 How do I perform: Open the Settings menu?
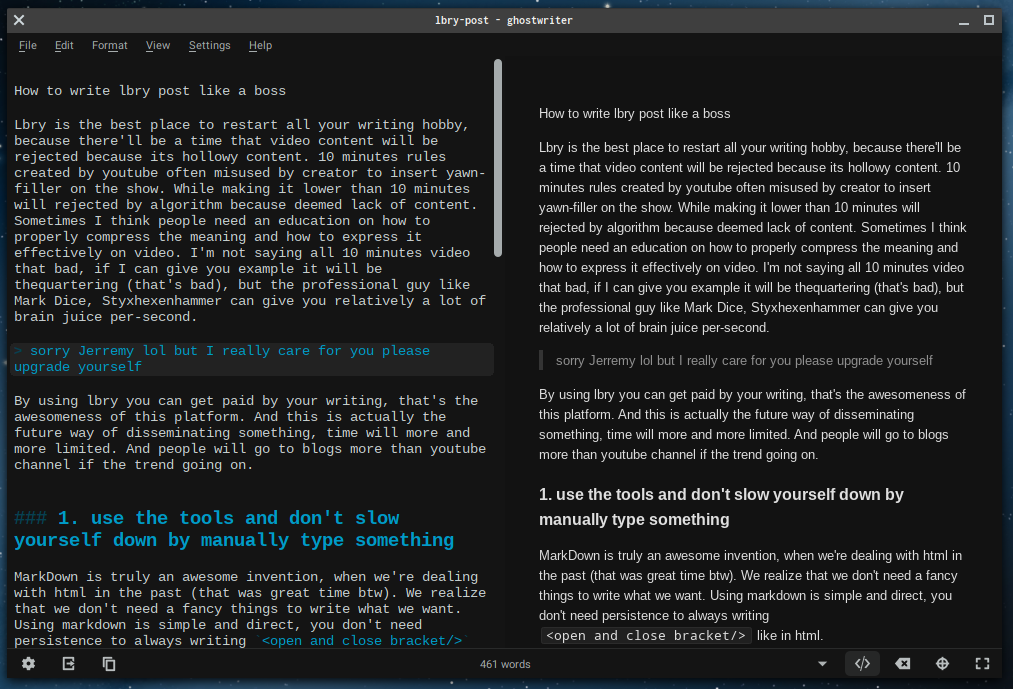tap(209, 45)
